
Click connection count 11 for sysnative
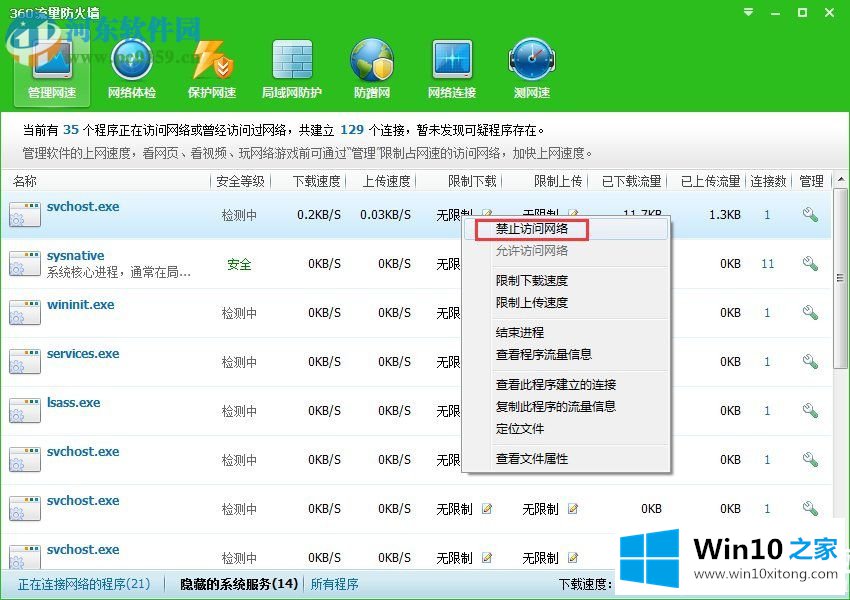click(x=768, y=264)
